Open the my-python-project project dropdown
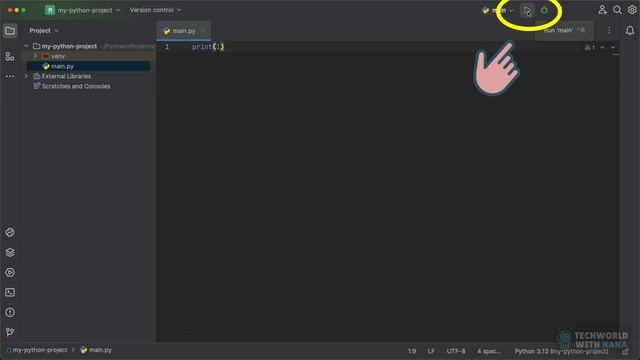The height and width of the screenshot is (360, 640). (x=83, y=10)
